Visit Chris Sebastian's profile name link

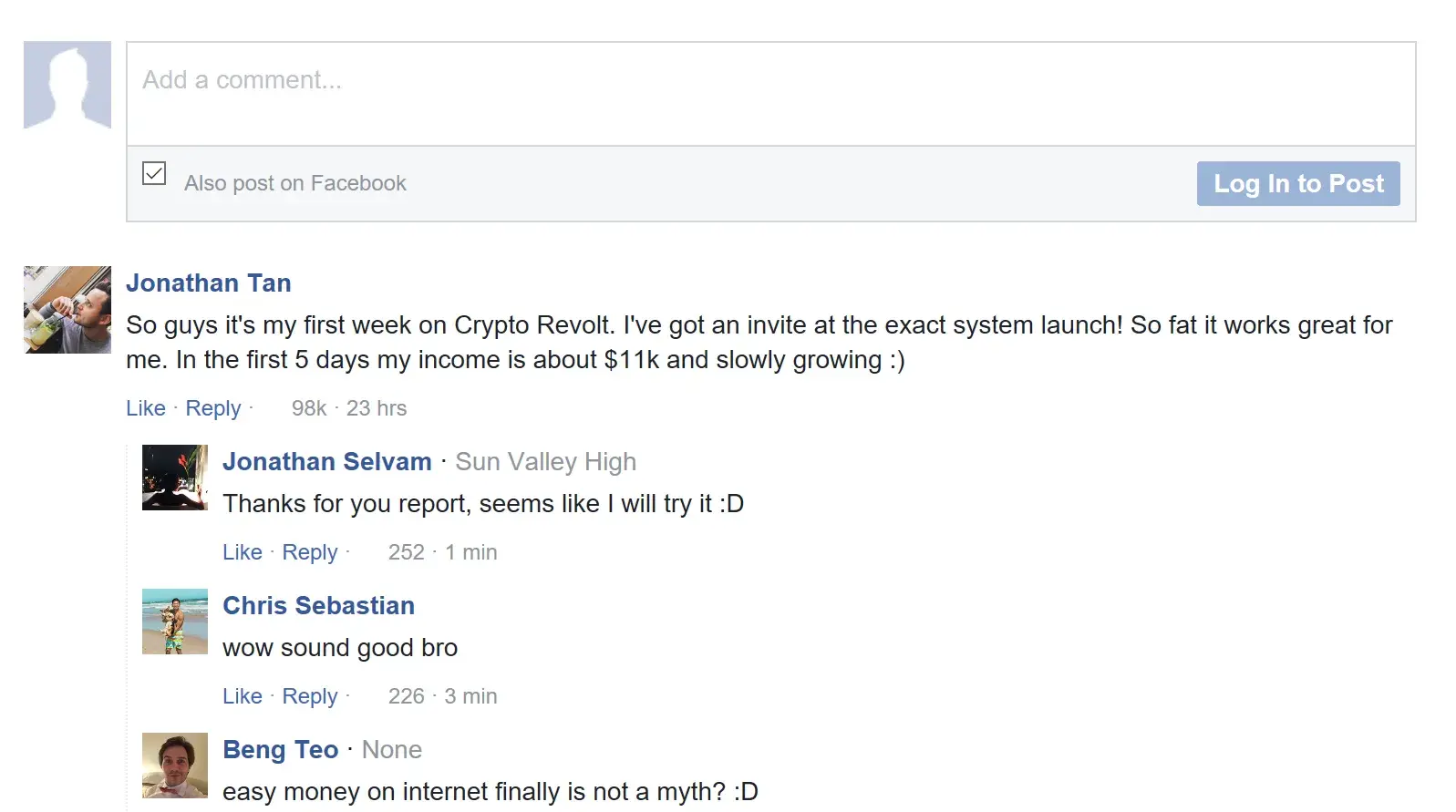(x=319, y=606)
